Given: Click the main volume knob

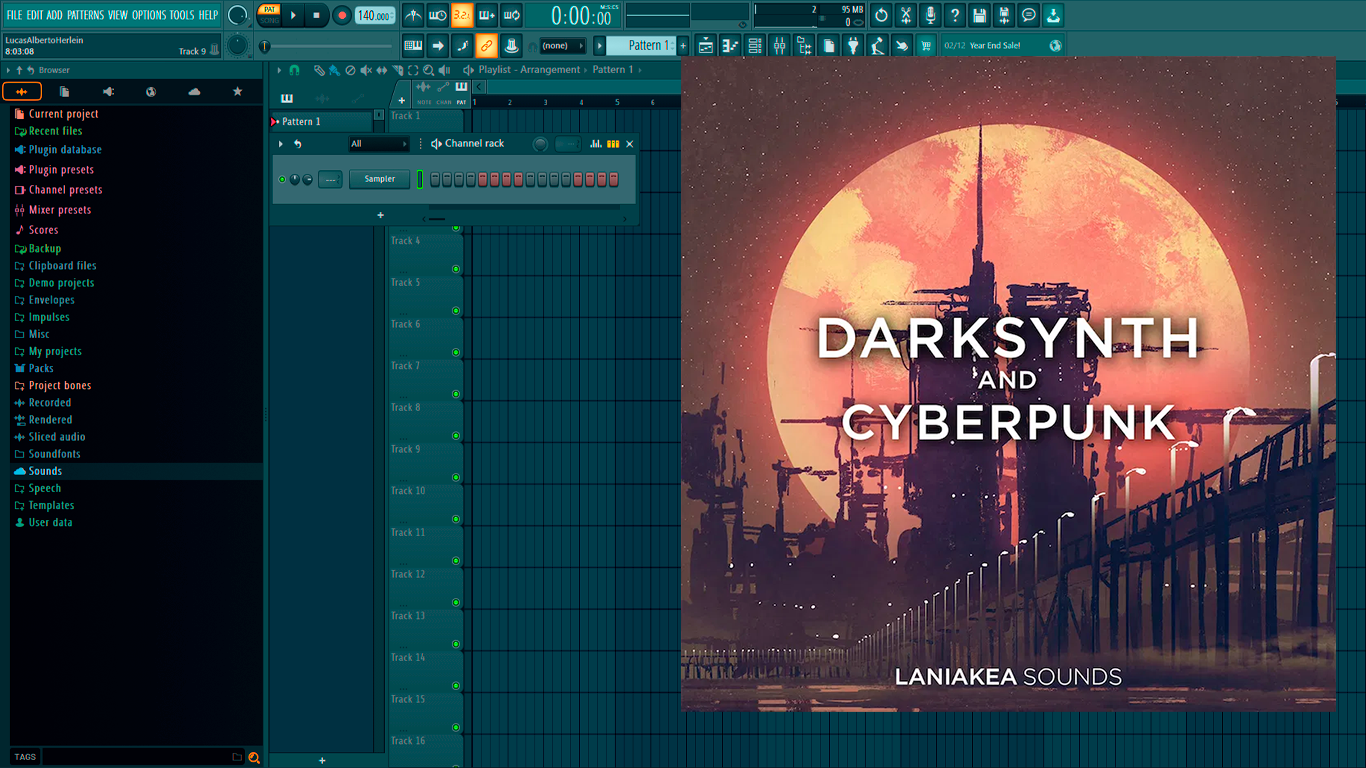Looking at the screenshot, I should tap(238, 15).
